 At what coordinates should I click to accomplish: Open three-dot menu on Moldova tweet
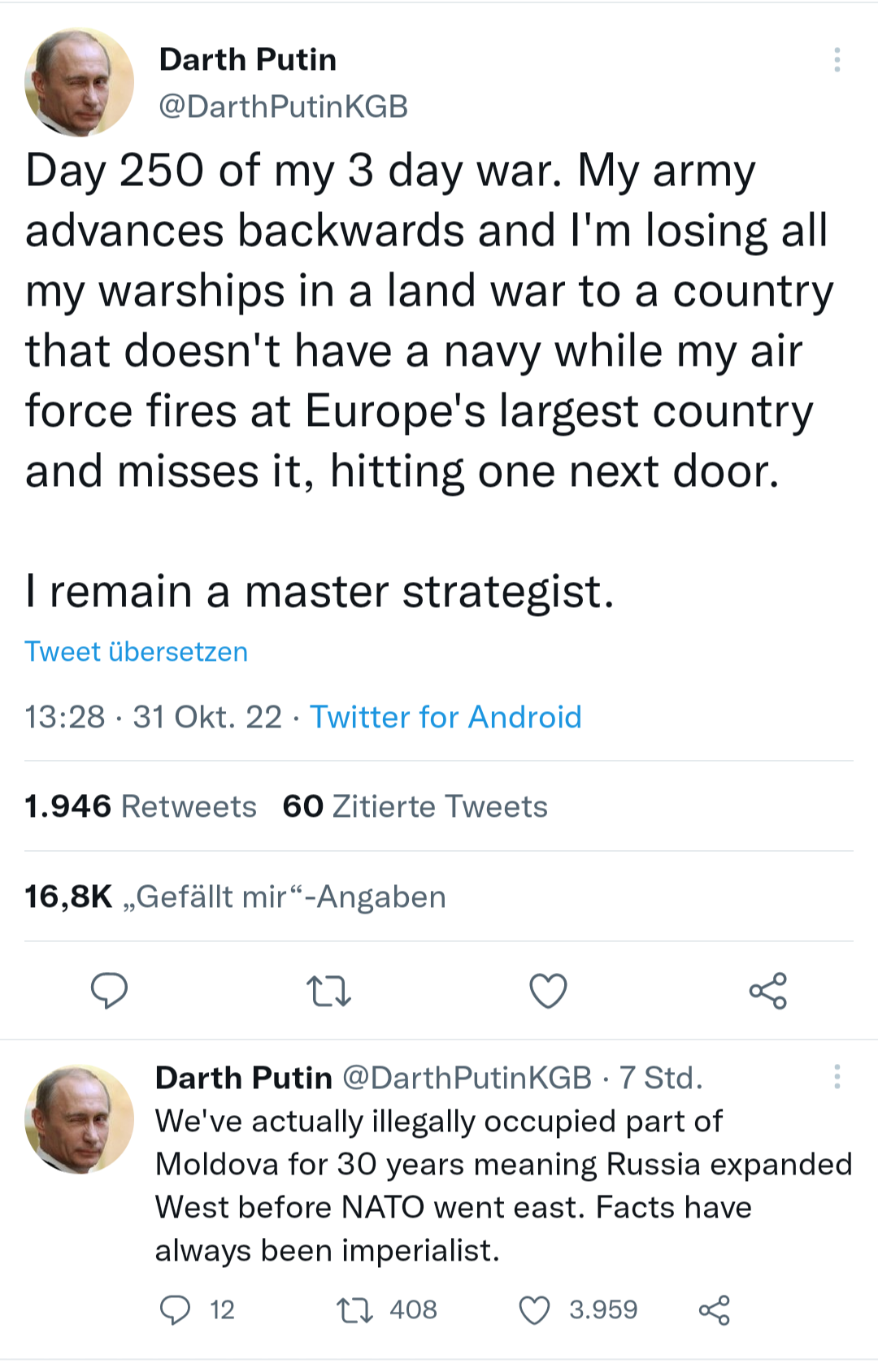(x=837, y=1077)
